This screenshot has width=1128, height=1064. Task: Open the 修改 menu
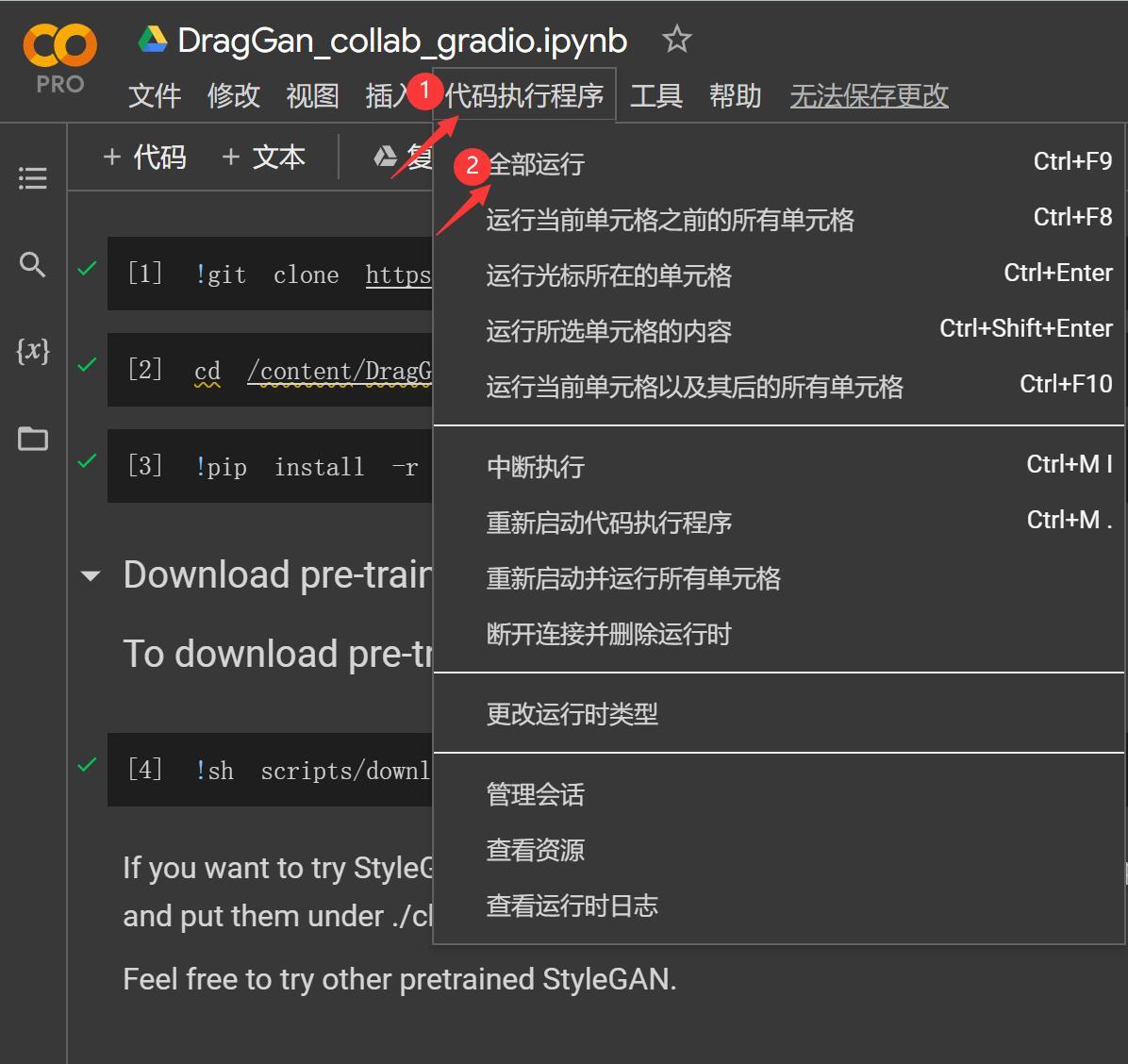234,95
